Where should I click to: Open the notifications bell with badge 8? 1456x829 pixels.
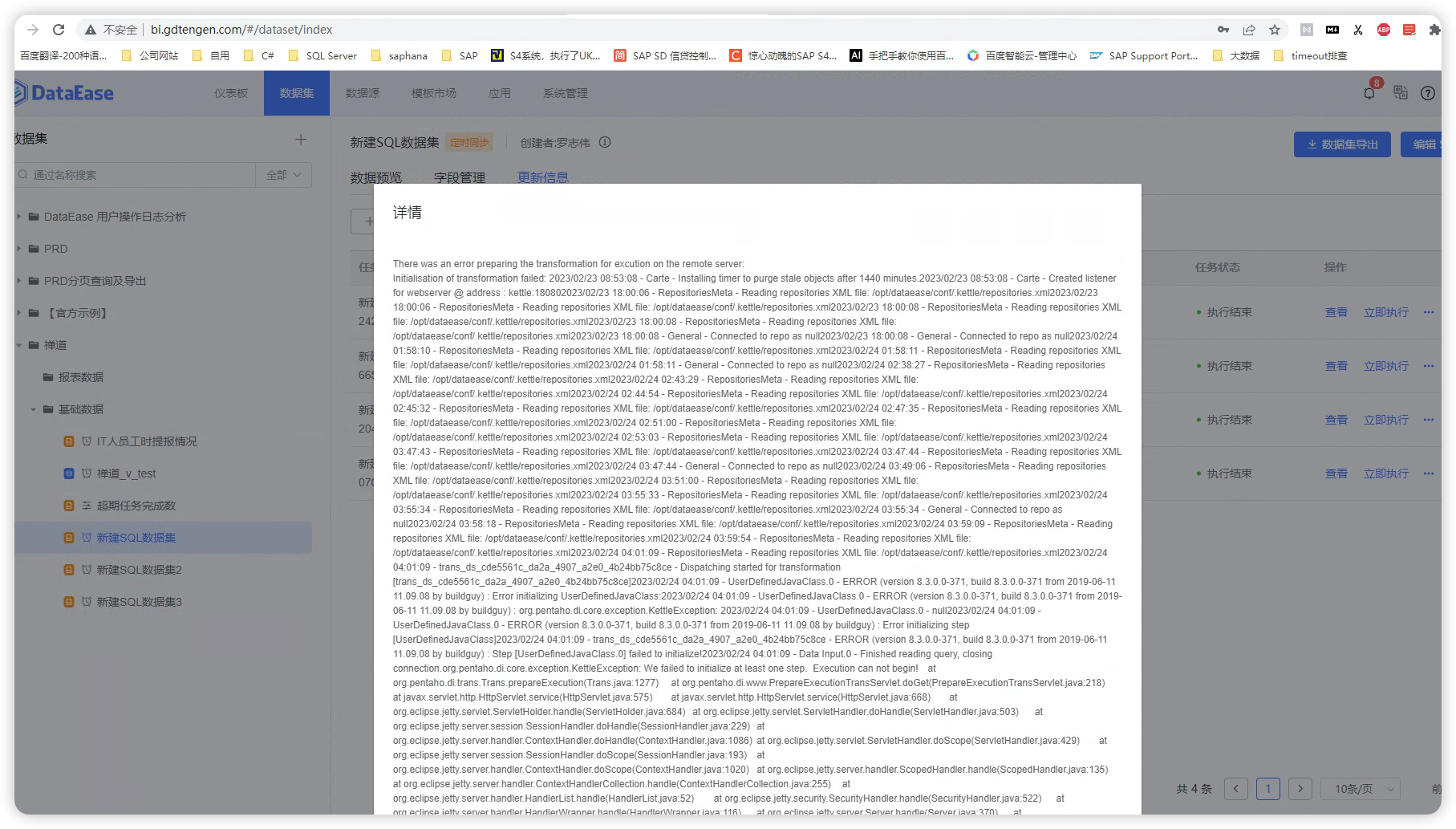1369,92
